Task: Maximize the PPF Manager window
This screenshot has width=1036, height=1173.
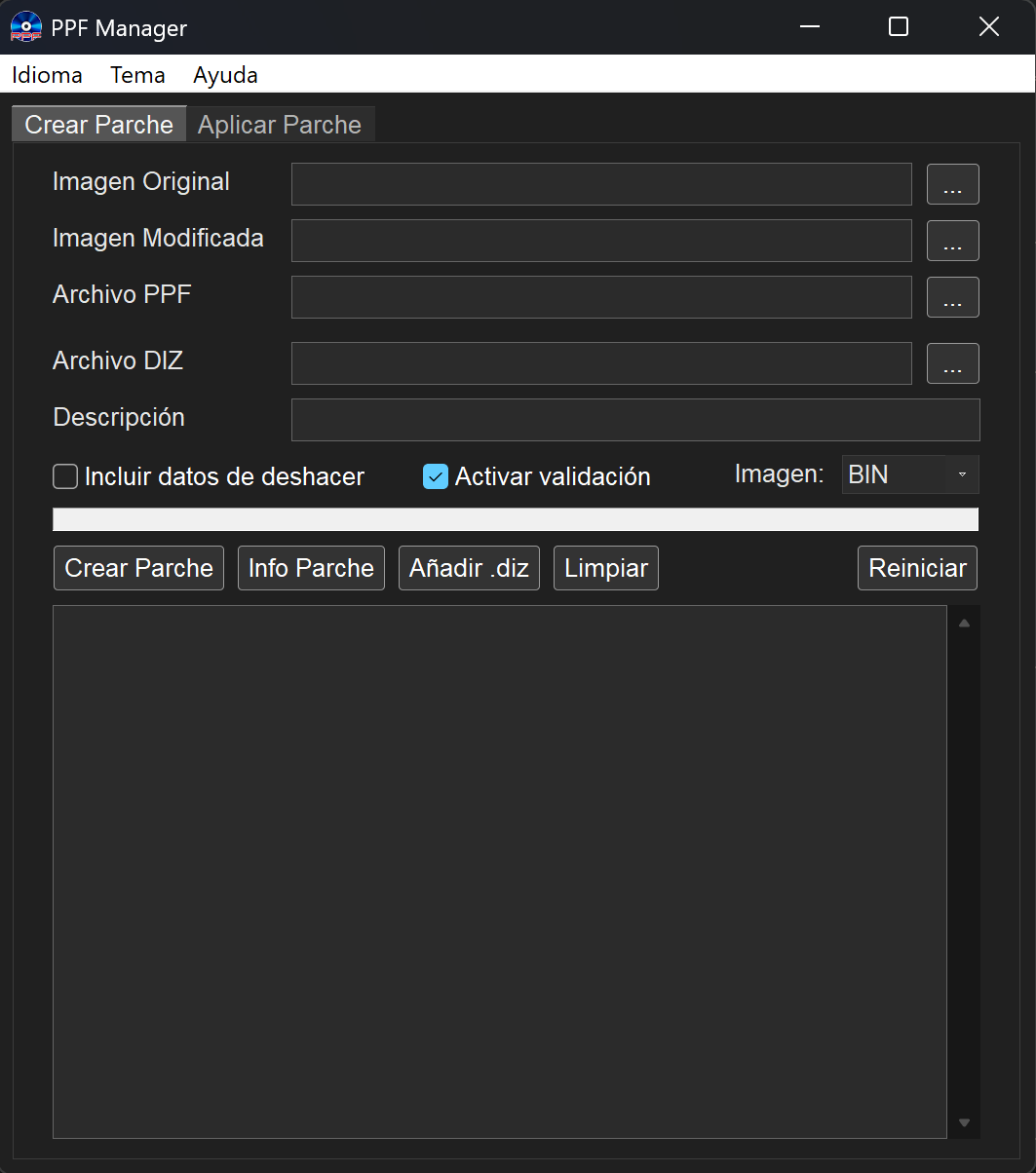Action: click(x=899, y=27)
